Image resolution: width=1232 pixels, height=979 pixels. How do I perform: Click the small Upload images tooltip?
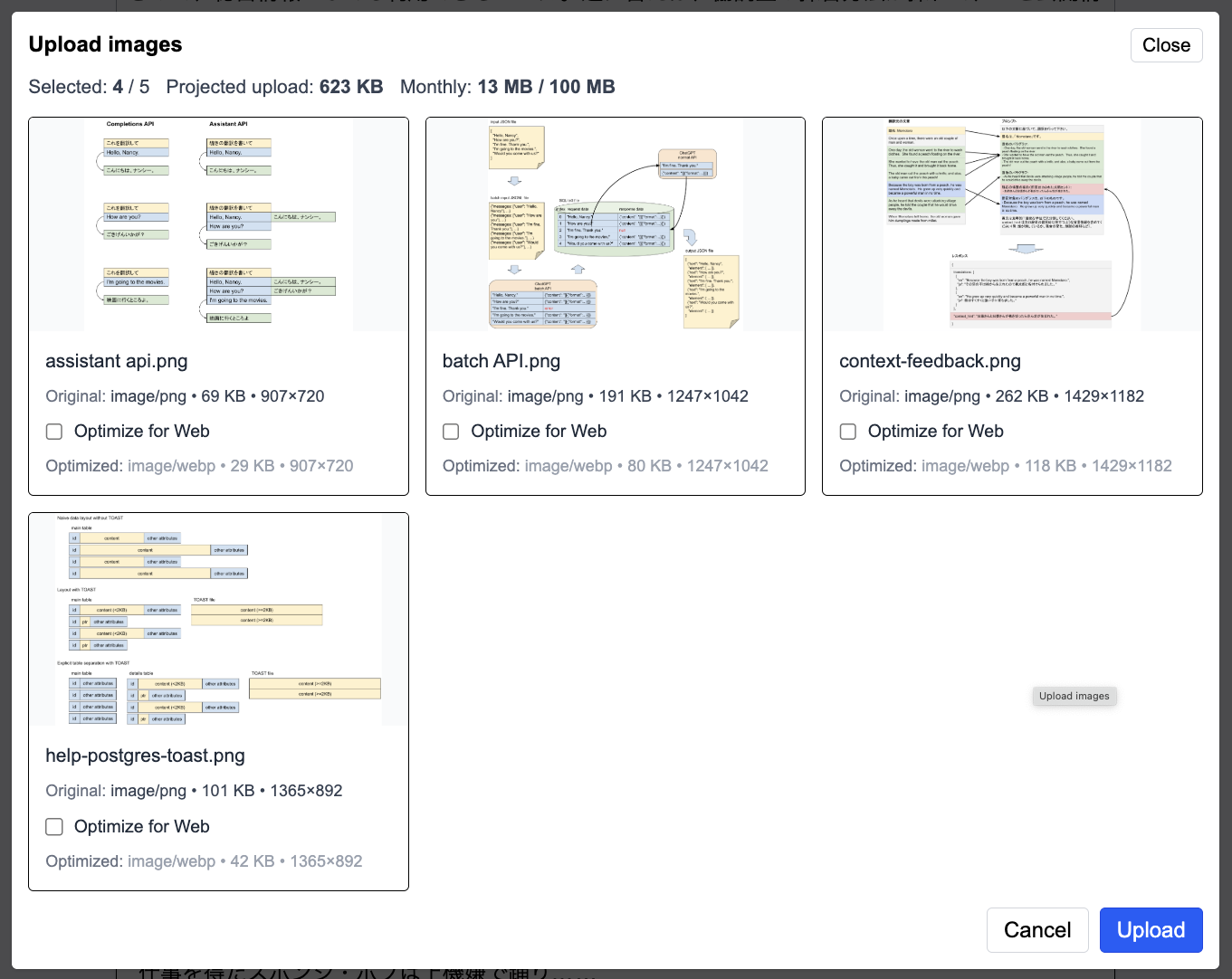coord(1074,696)
